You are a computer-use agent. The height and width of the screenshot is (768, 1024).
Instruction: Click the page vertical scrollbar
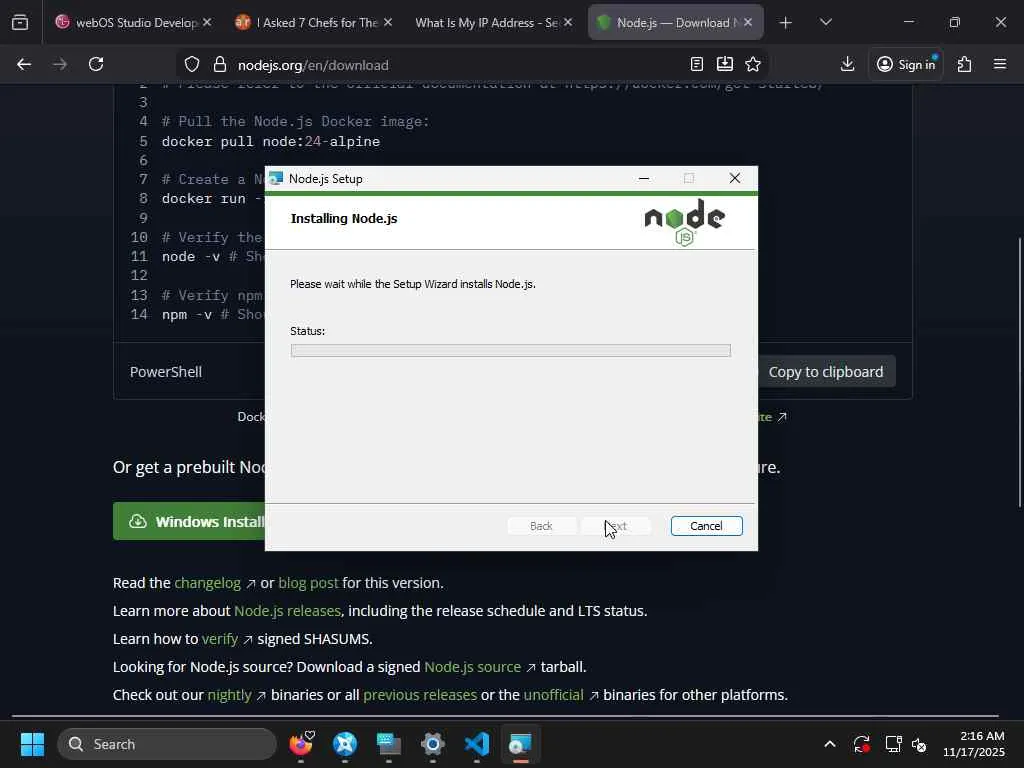coord(1020,372)
